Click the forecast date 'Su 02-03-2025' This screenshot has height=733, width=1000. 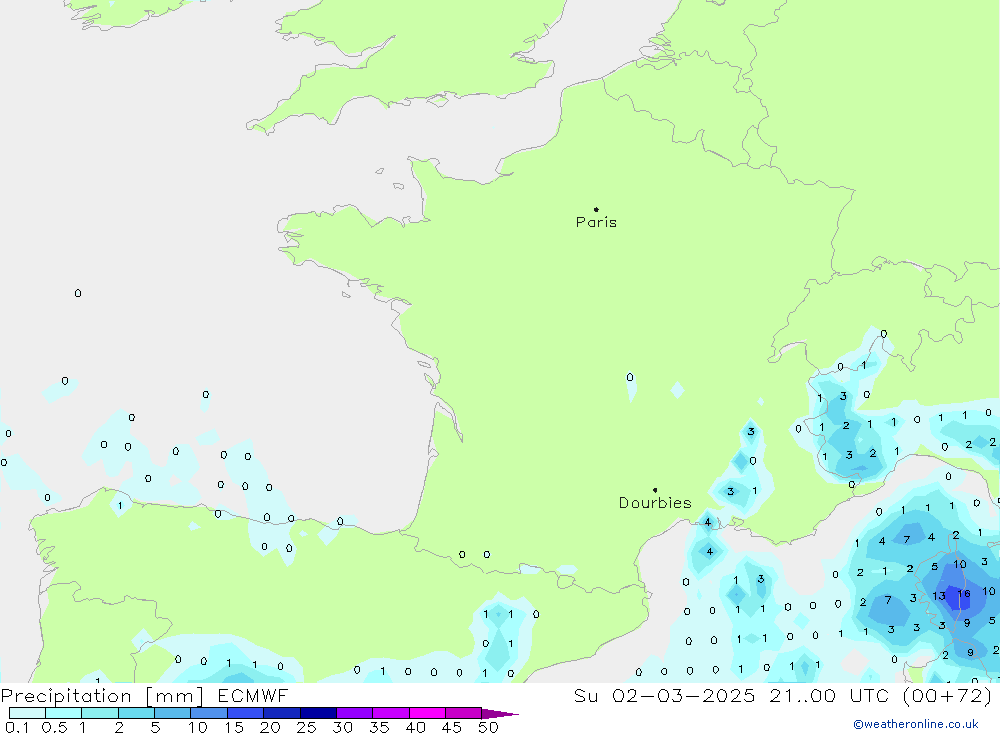click(664, 695)
